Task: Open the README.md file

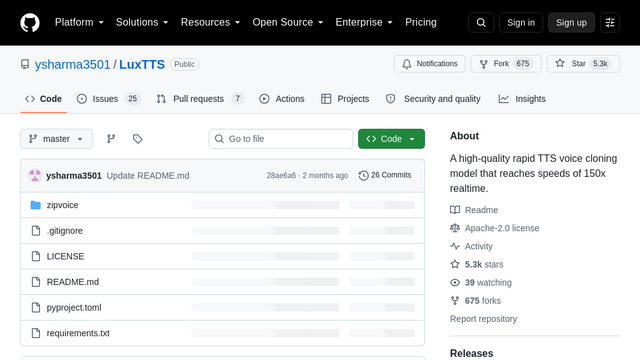Action: pyautogui.click(x=73, y=282)
